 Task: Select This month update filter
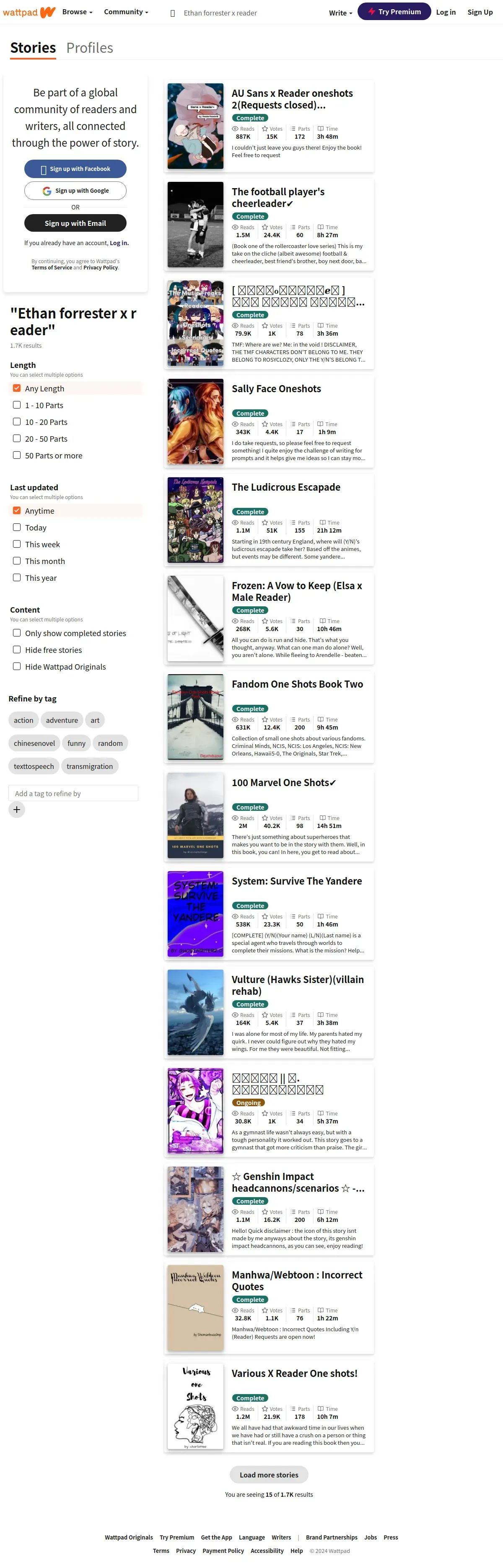[17, 561]
